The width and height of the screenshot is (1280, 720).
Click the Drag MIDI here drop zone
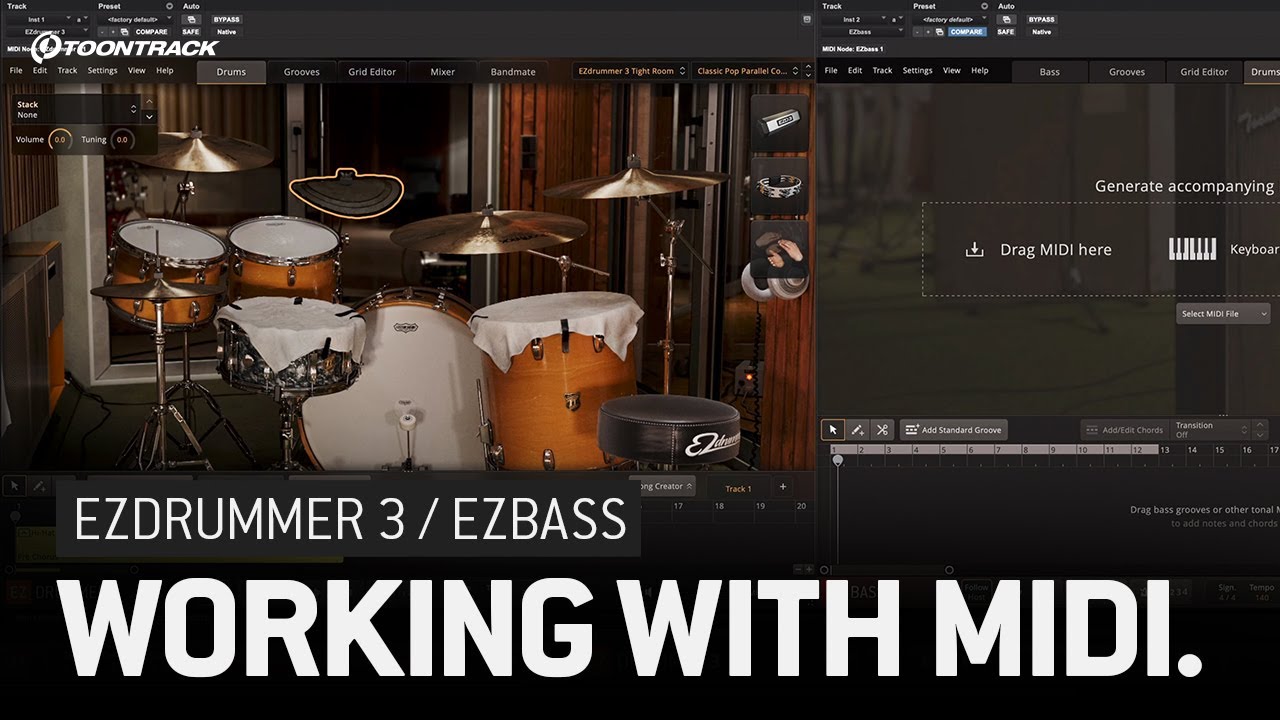(x=1100, y=249)
